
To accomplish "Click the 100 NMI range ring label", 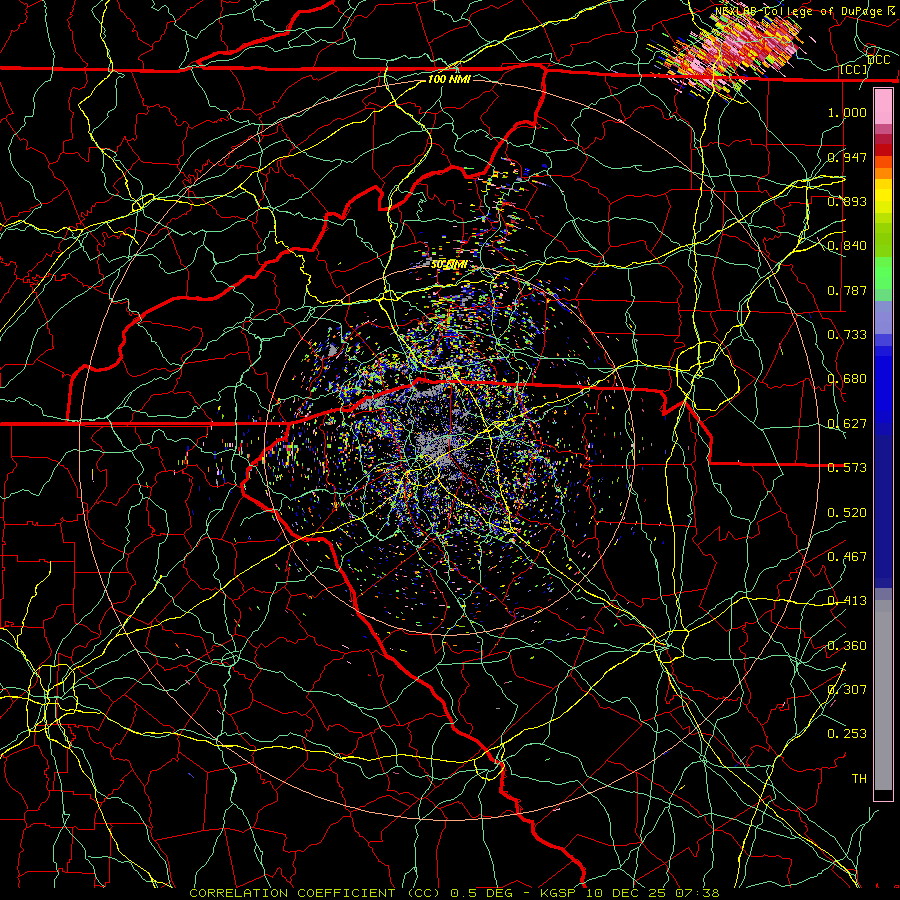I will [x=449, y=79].
